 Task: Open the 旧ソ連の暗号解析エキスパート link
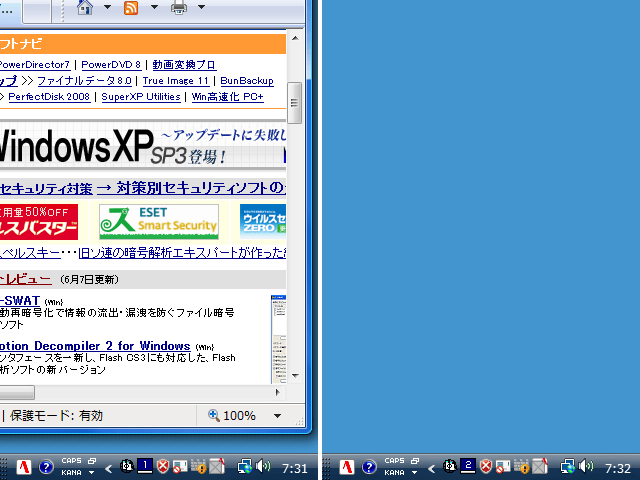click(182, 253)
